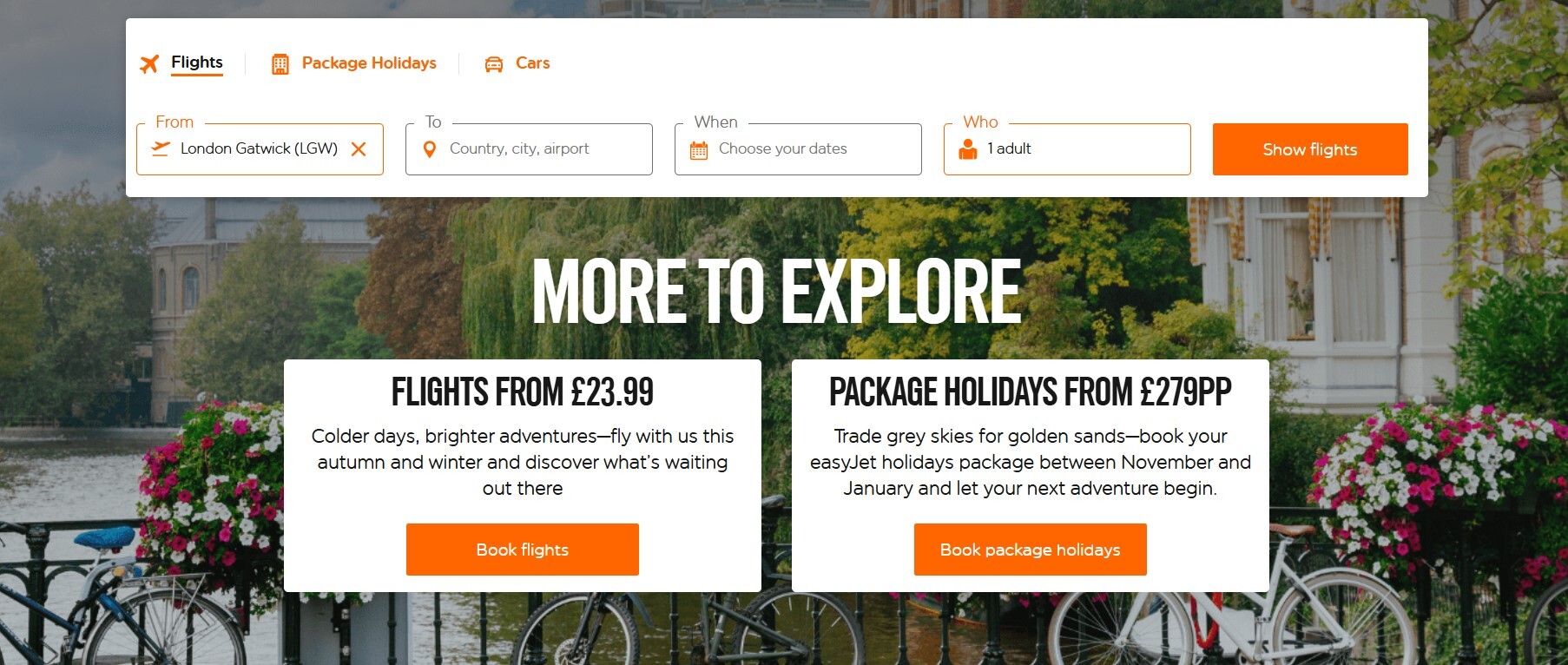Switch to the Flights tab label
The height and width of the screenshot is (665, 1568).
[x=197, y=63]
